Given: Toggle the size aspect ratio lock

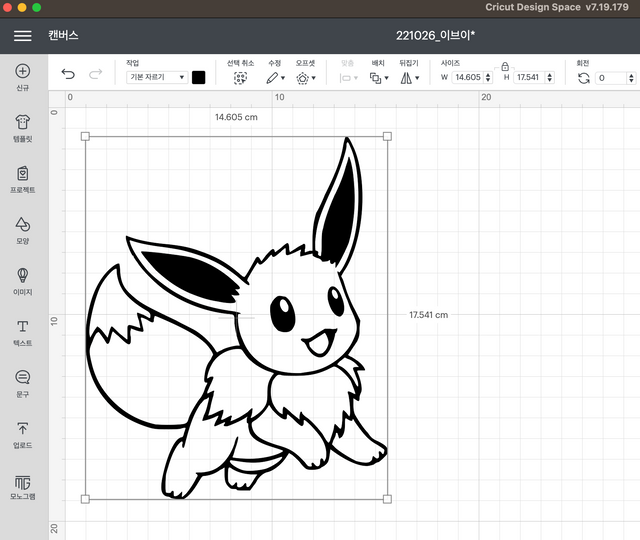Looking at the screenshot, I should [505, 66].
